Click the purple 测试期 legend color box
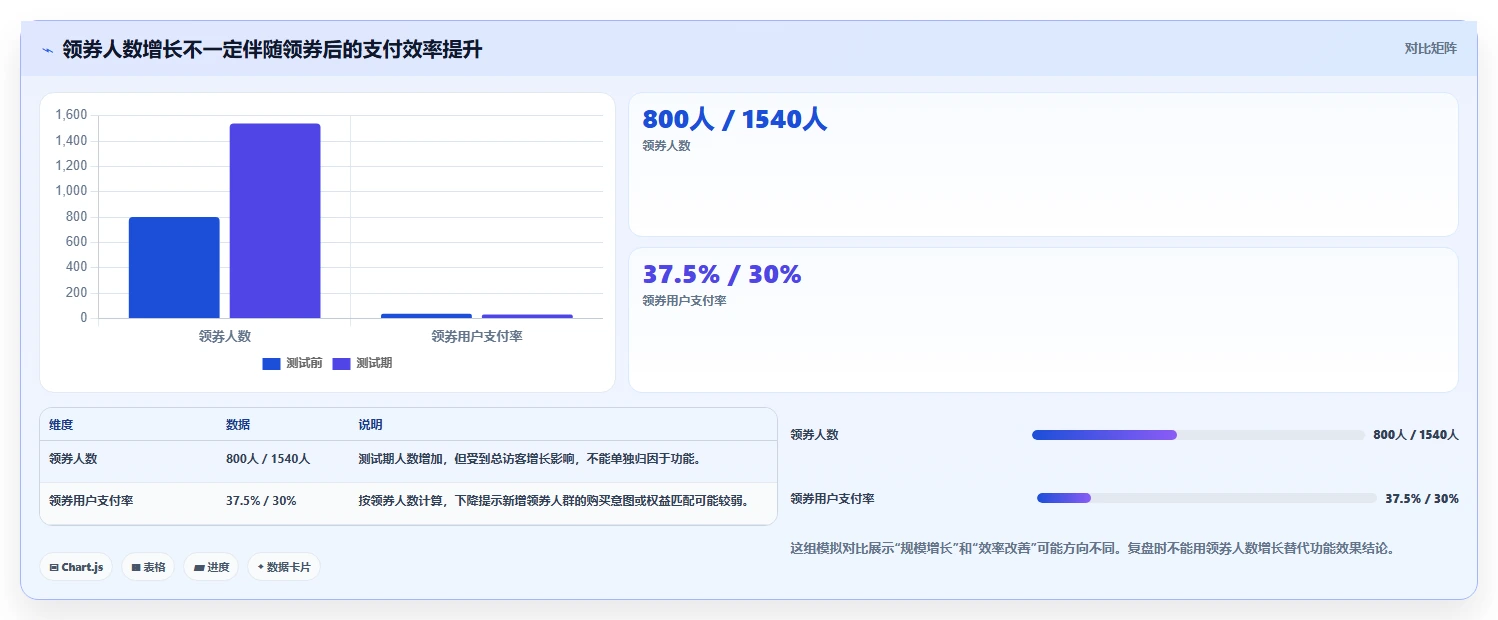This screenshot has height=620, width=1498. 342,364
